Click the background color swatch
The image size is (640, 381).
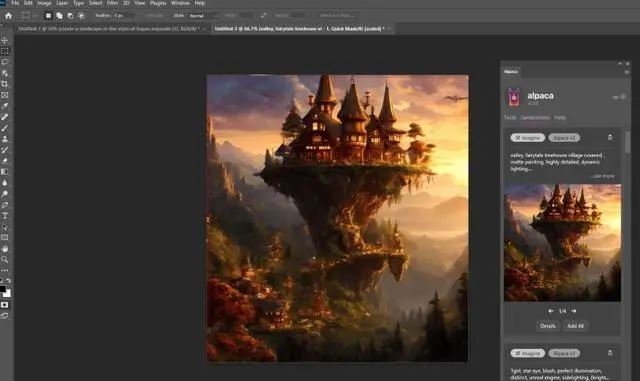point(8,294)
